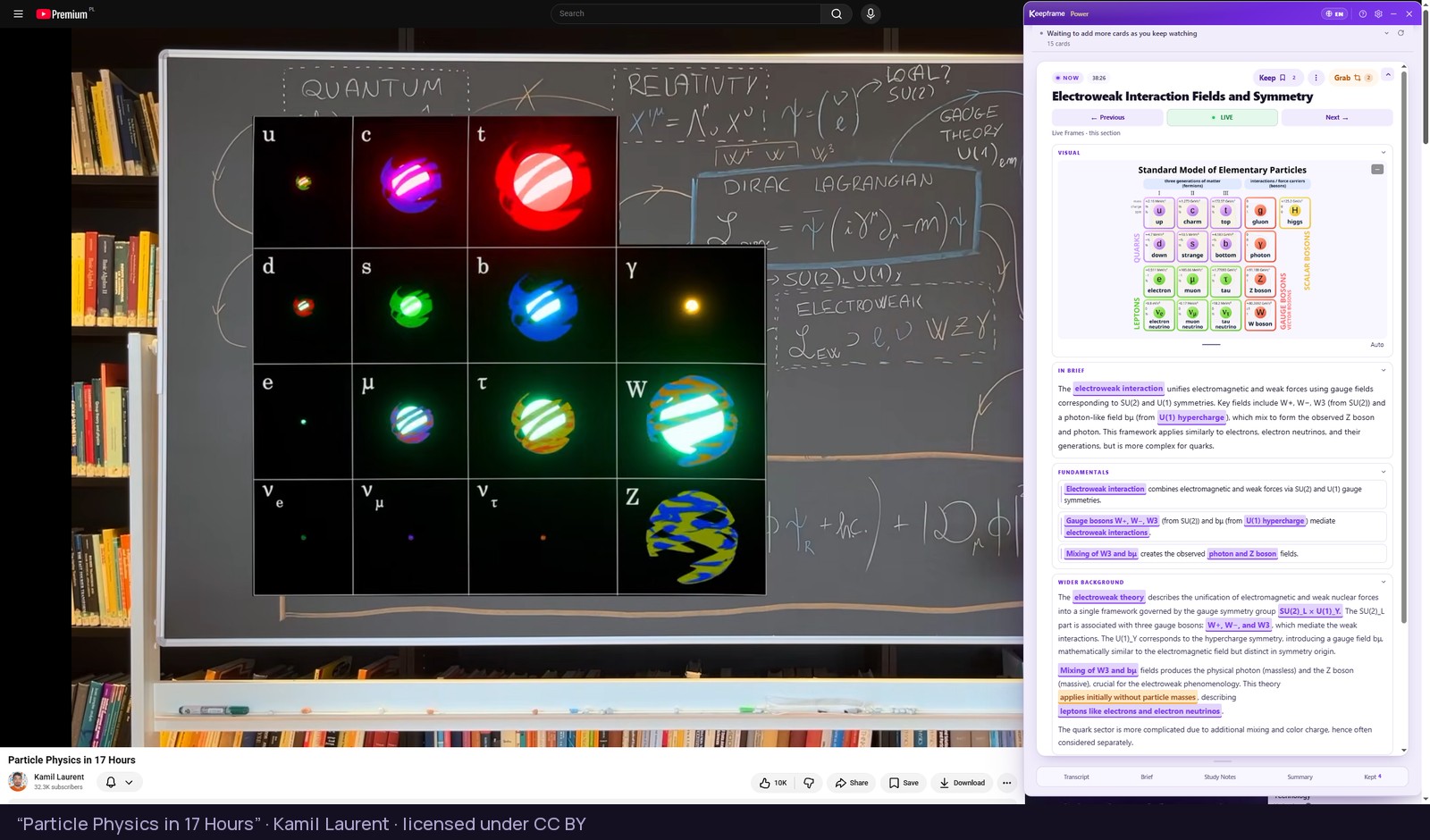
Task: Jump to timestamp 38:26
Action: click(x=1098, y=78)
